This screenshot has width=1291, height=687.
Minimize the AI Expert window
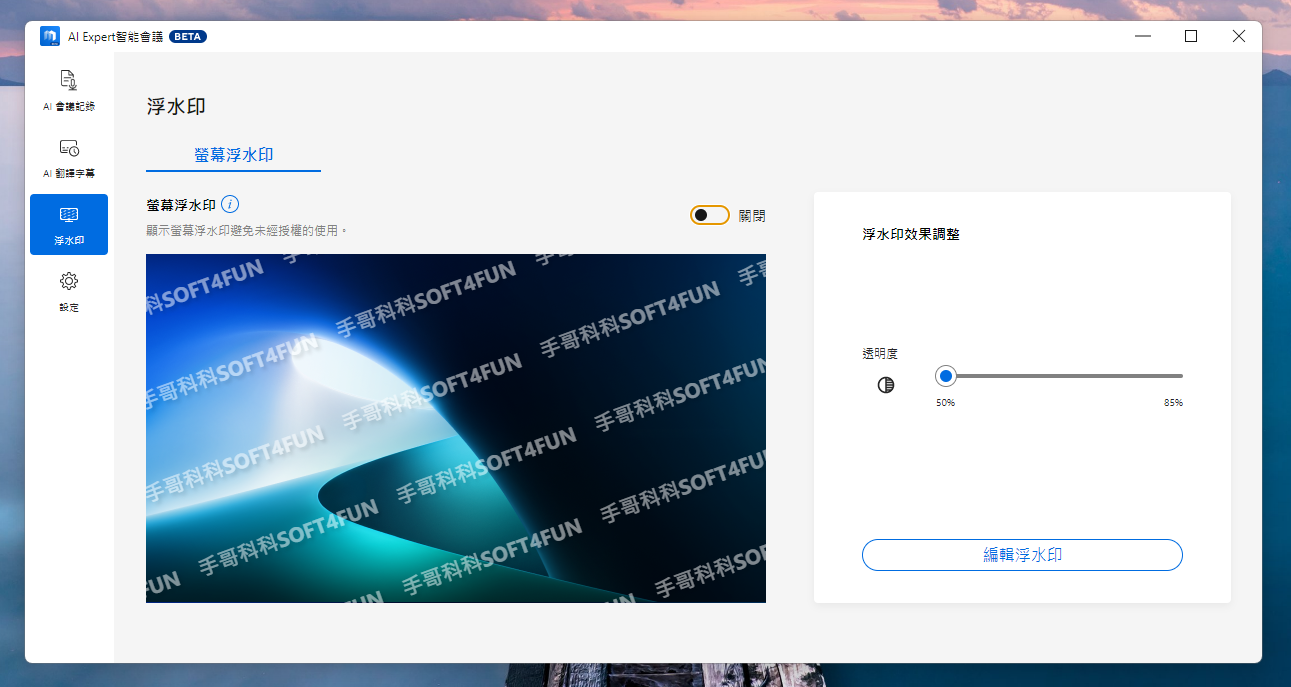[x=1143, y=36]
